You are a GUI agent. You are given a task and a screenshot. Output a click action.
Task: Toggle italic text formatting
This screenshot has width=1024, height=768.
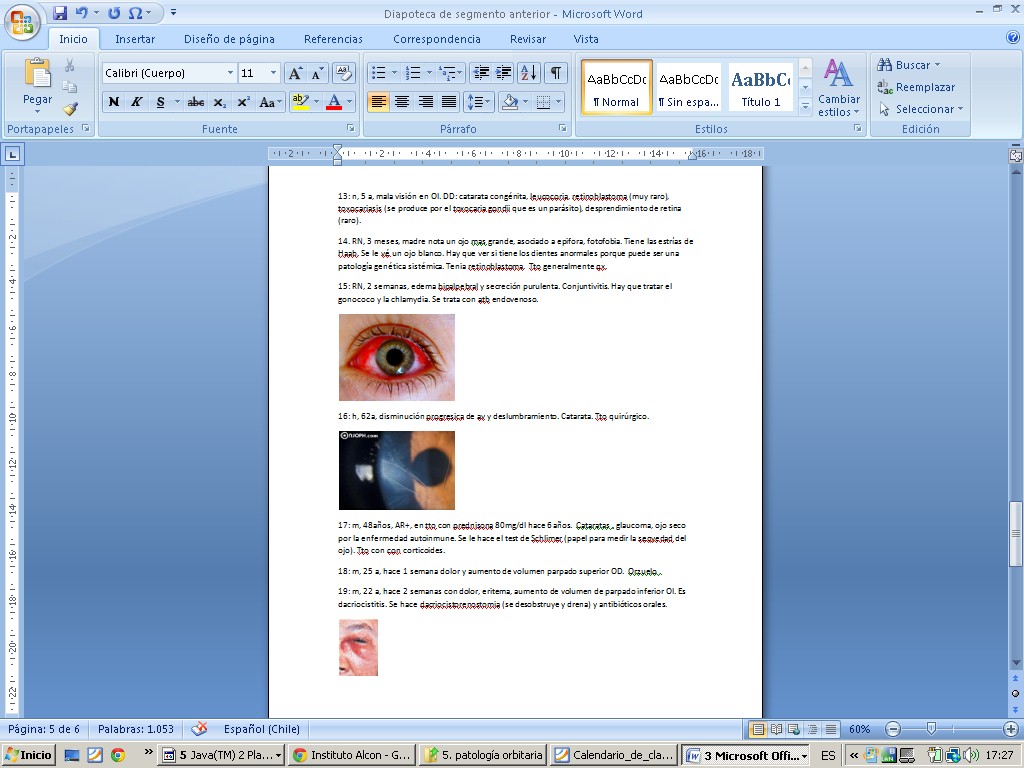coord(137,102)
